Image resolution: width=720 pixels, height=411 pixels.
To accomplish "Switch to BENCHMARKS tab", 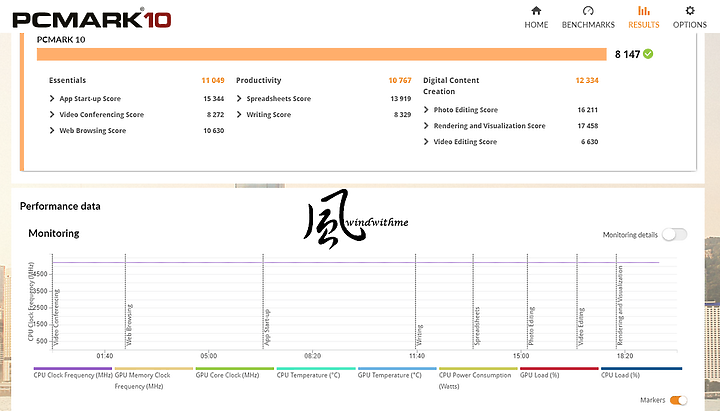I will [588, 25].
